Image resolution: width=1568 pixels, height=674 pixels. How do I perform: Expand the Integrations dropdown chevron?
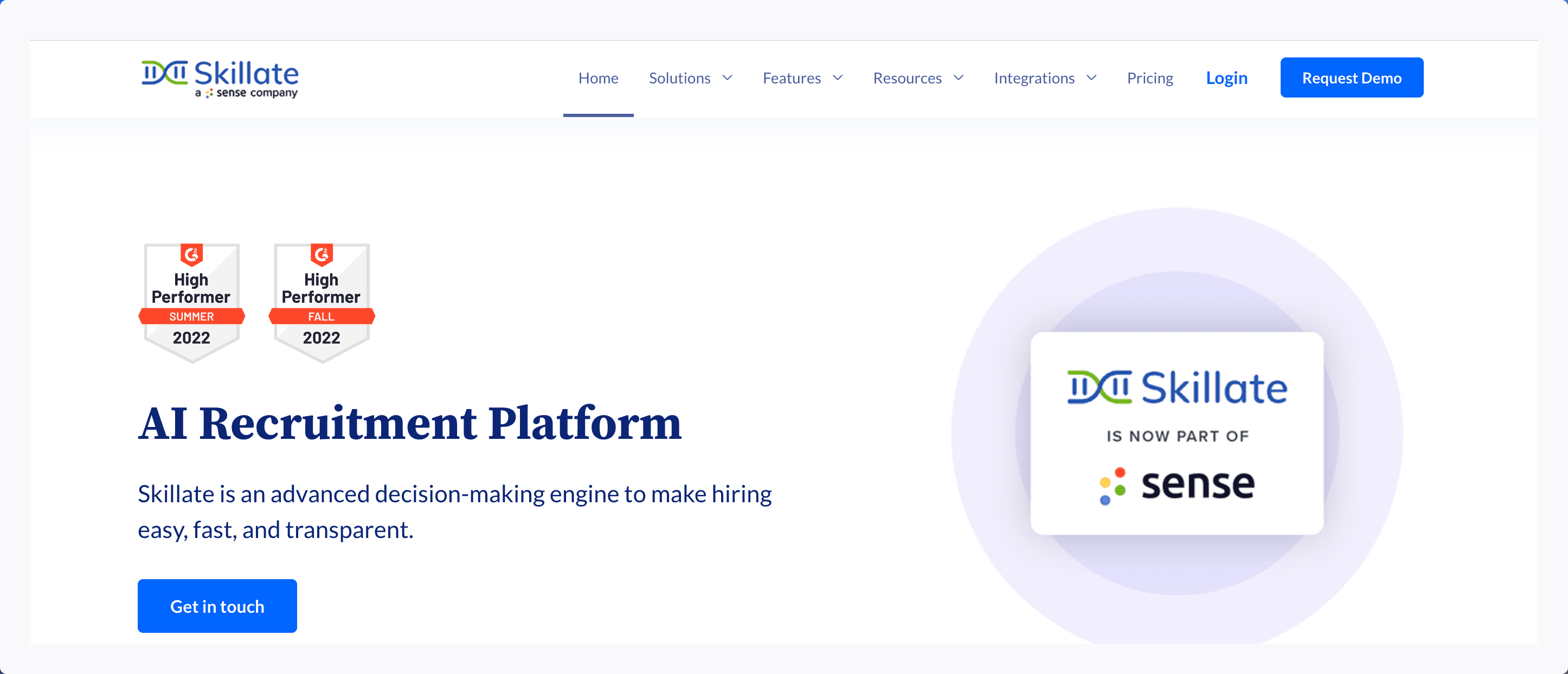tap(1091, 78)
